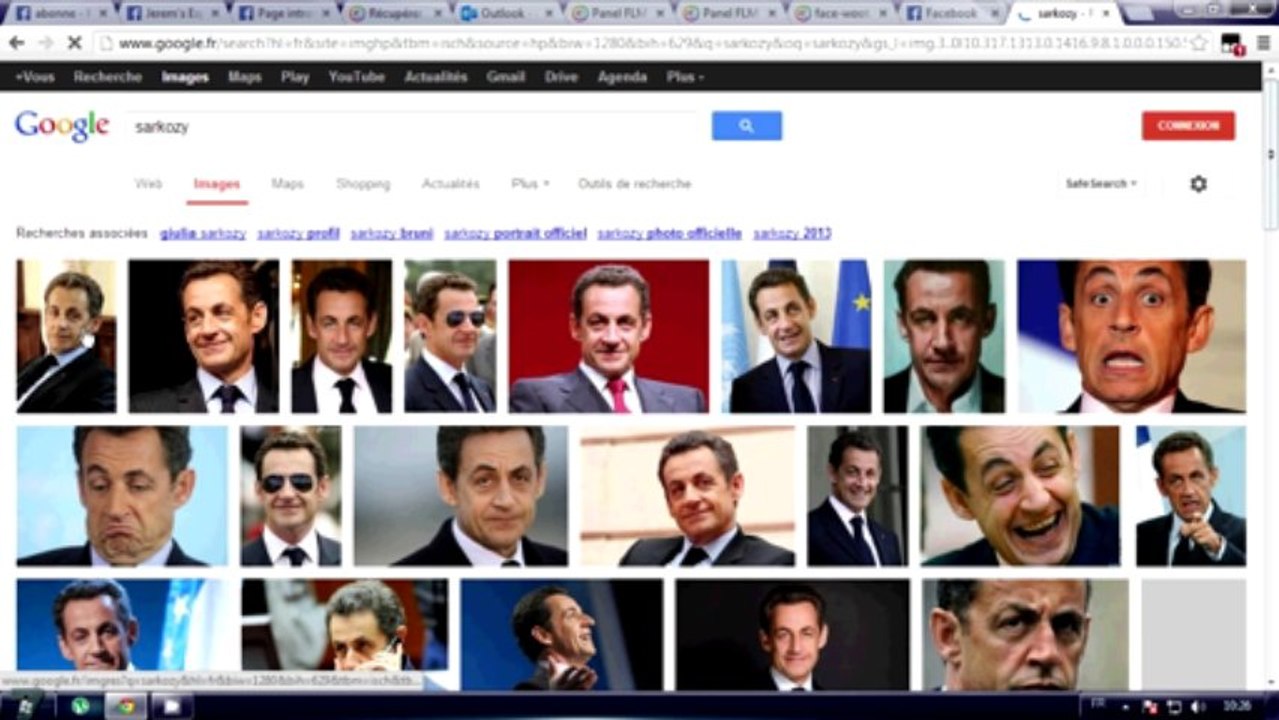Click the FR language indicator in taskbar
Screen dimensions: 1279x720
point(1098,705)
